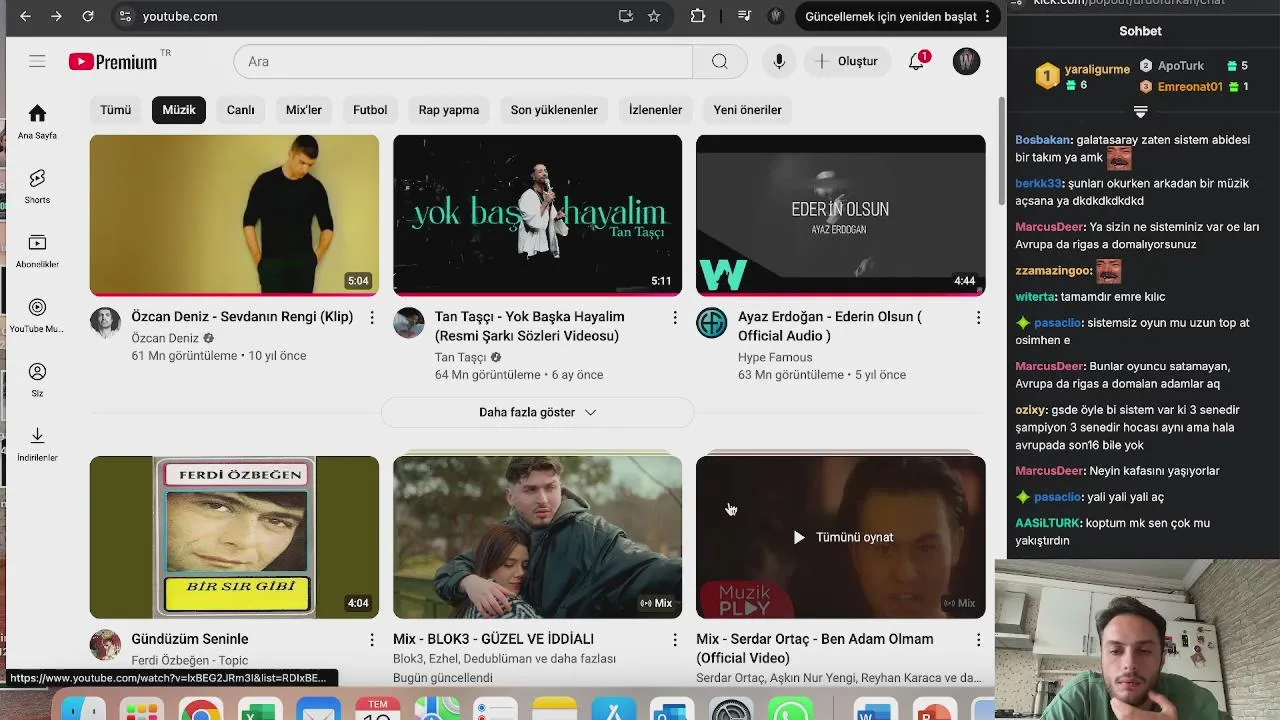Click yaraligurme in chat leaderboard

[x=1098, y=69]
